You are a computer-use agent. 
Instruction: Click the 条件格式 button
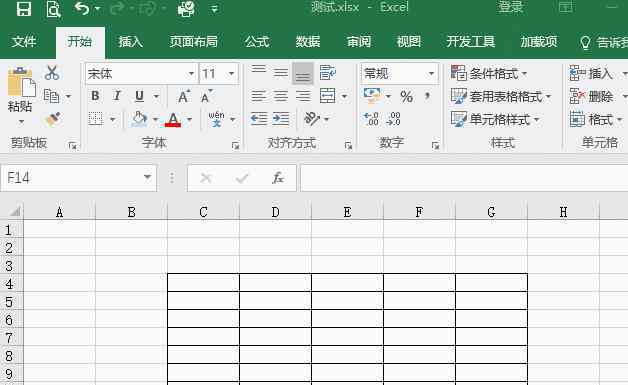click(489, 74)
